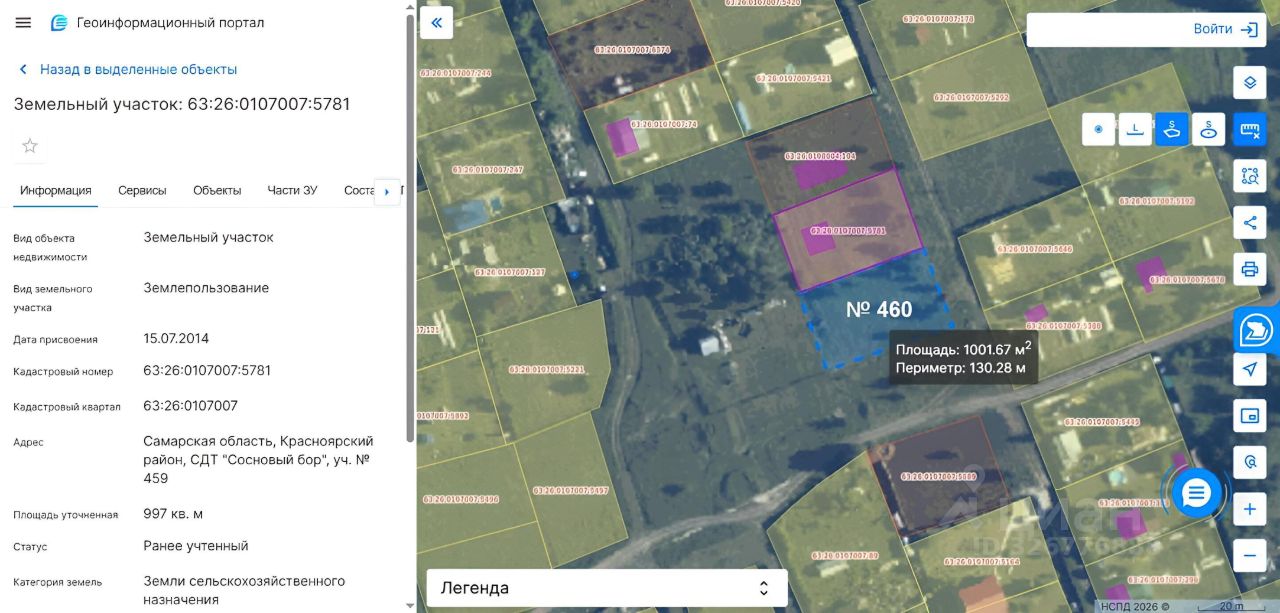Collapse the side panel with double chevron
Screen dimensions: 1280x613
click(436, 22)
